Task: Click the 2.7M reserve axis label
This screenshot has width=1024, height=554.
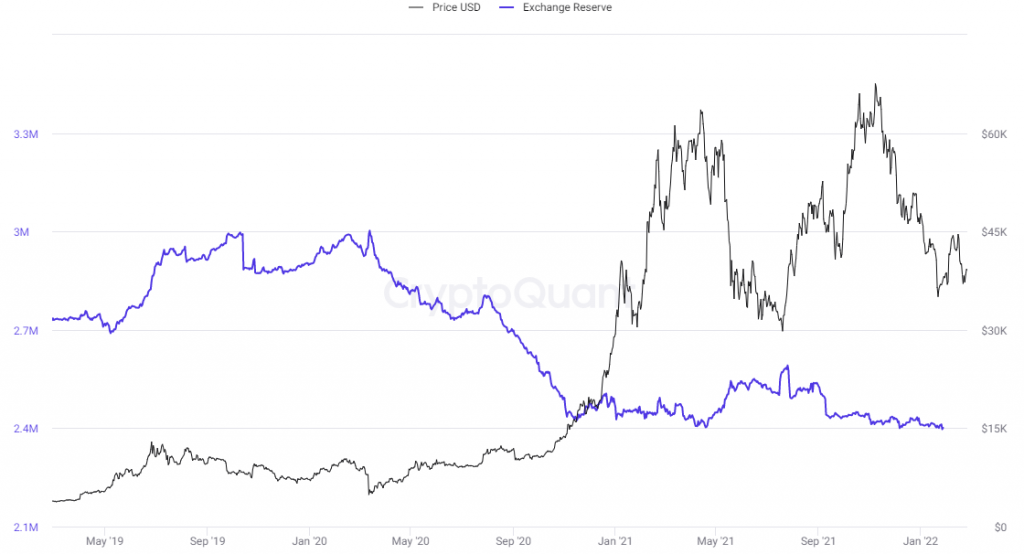Action: coord(24,331)
